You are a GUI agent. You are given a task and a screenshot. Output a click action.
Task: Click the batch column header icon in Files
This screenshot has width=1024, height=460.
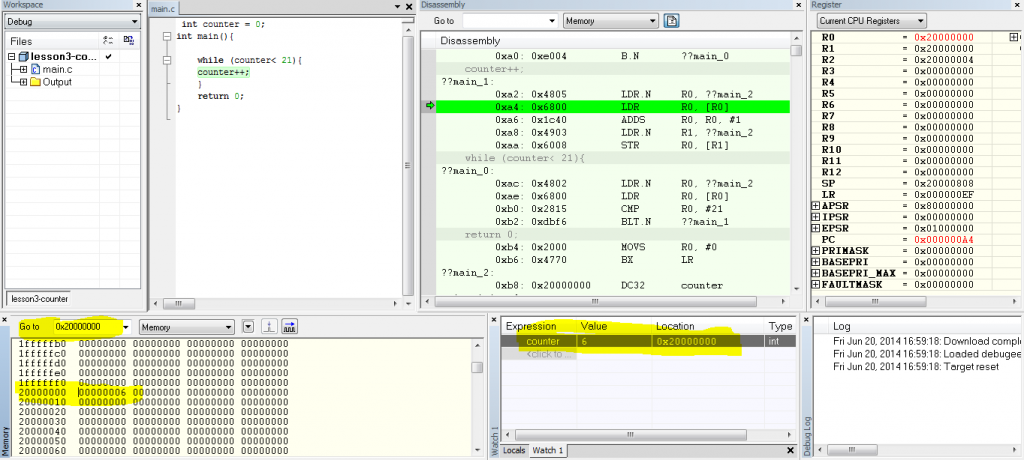[x=129, y=41]
